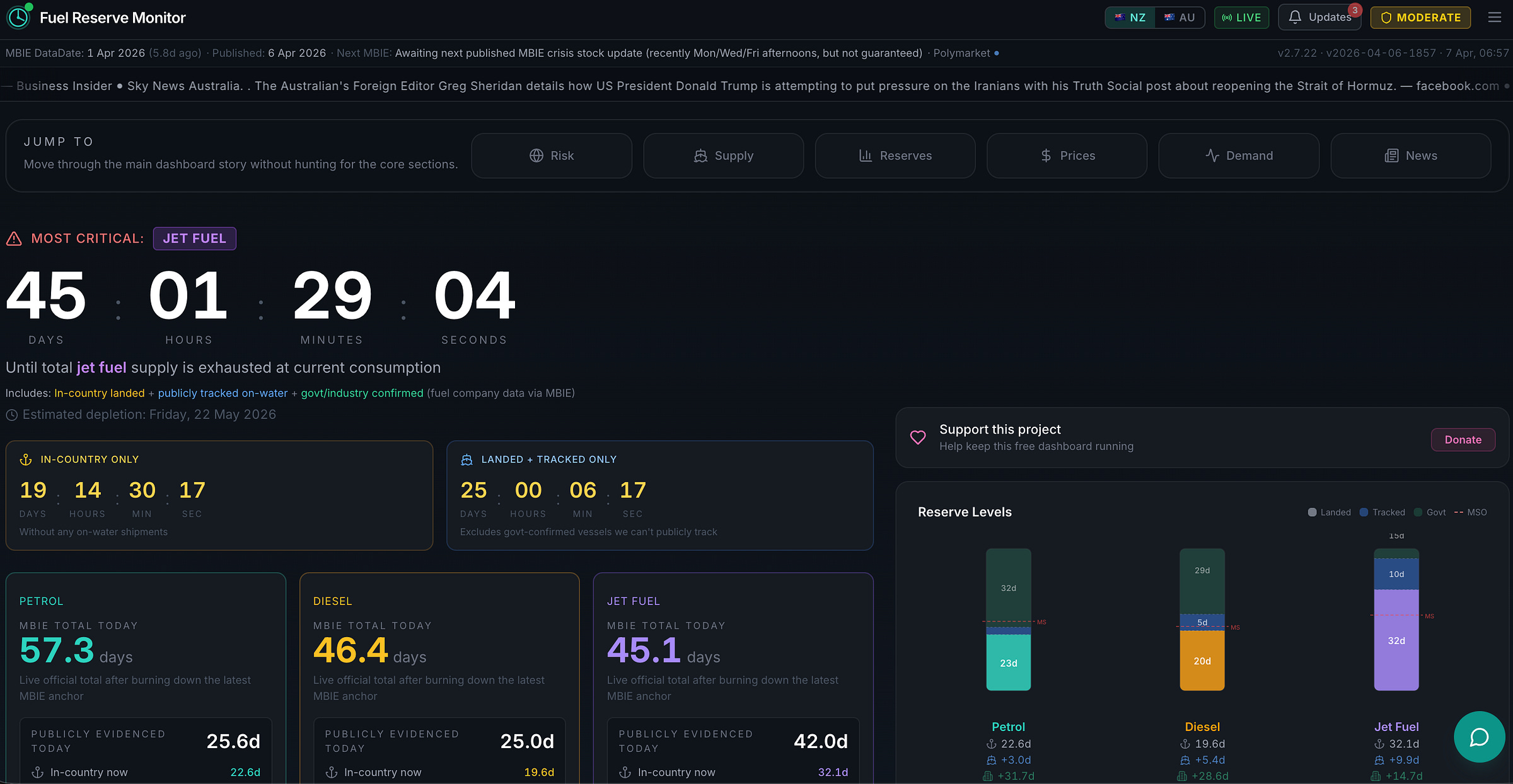Click the orange Diesel 20d landed bar segment
This screenshot has height=784, width=1513.
pos(1202,660)
